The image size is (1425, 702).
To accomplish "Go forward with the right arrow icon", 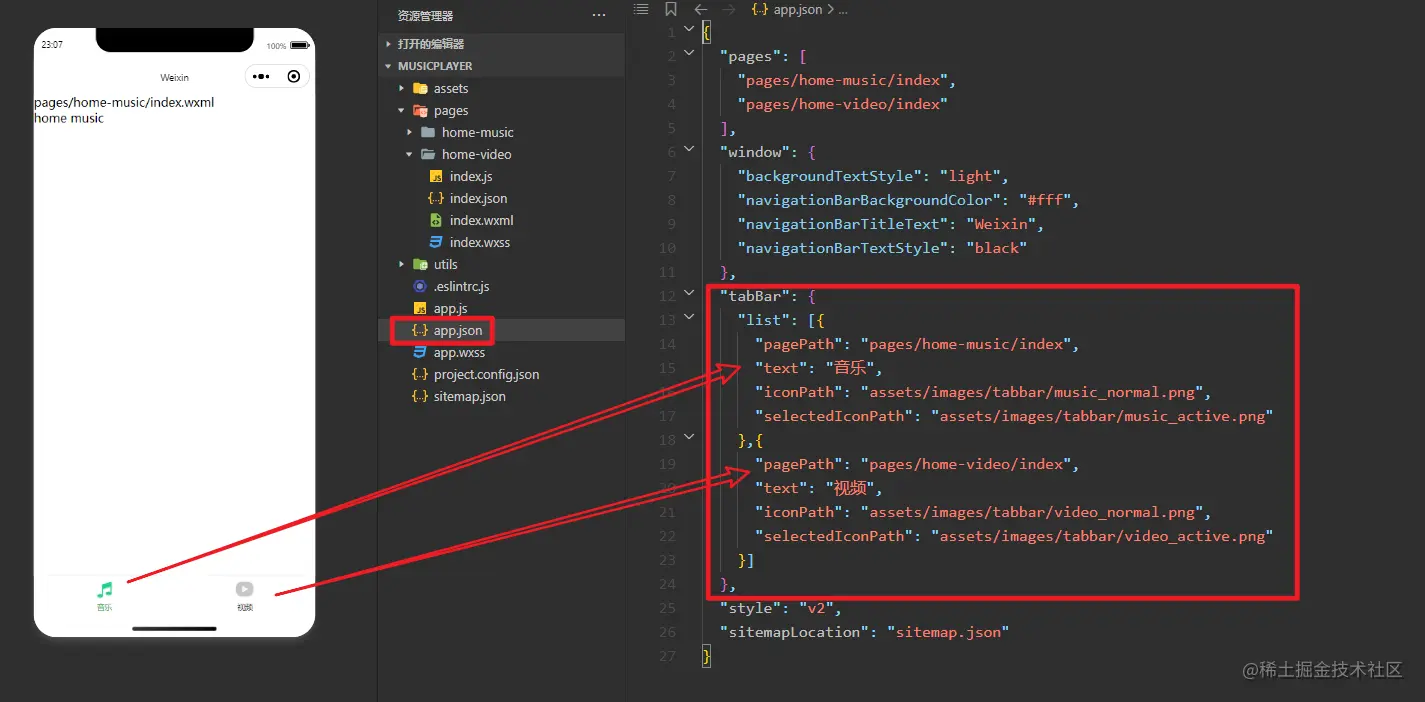I will click(x=729, y=10).
